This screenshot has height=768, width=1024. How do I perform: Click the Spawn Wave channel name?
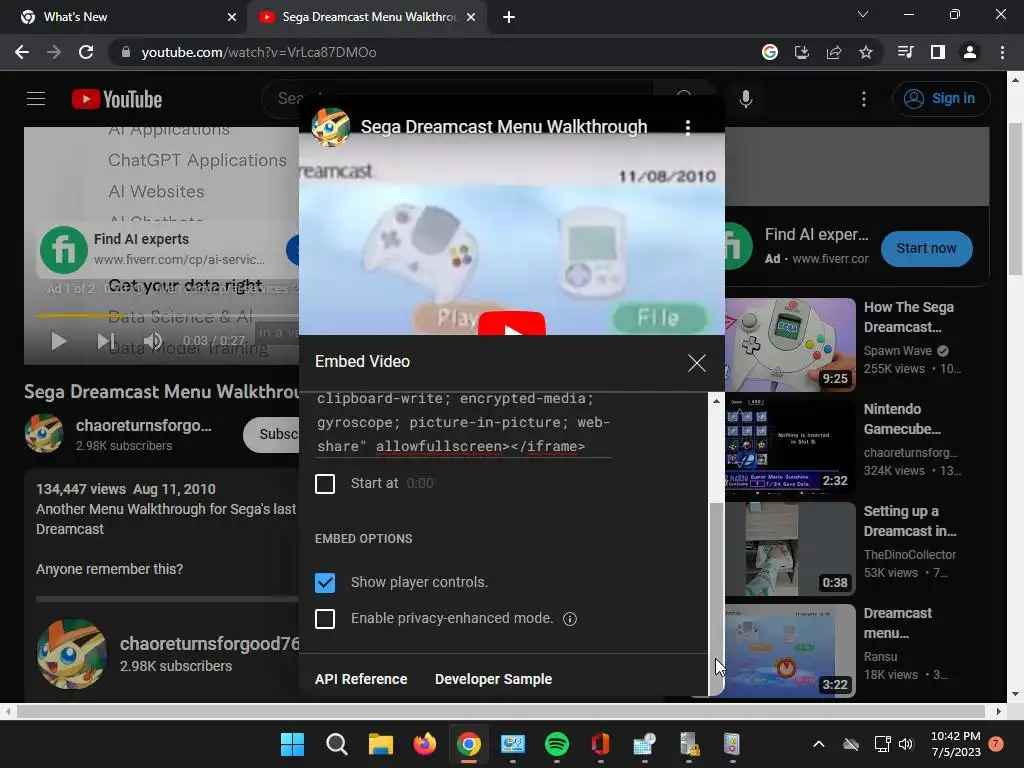click(897, 351)
